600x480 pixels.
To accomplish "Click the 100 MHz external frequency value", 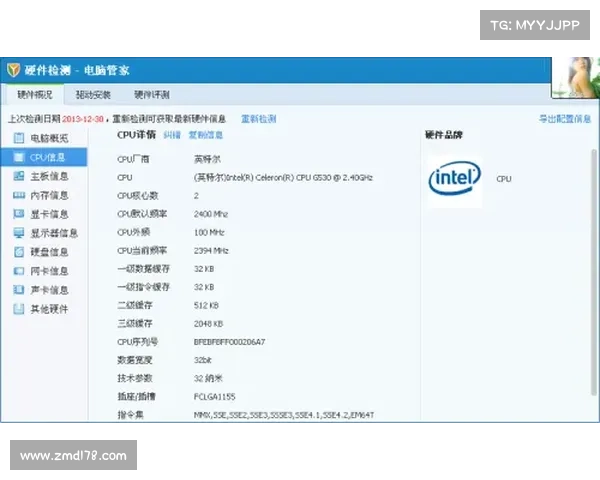I will click(x=209, y=232).
